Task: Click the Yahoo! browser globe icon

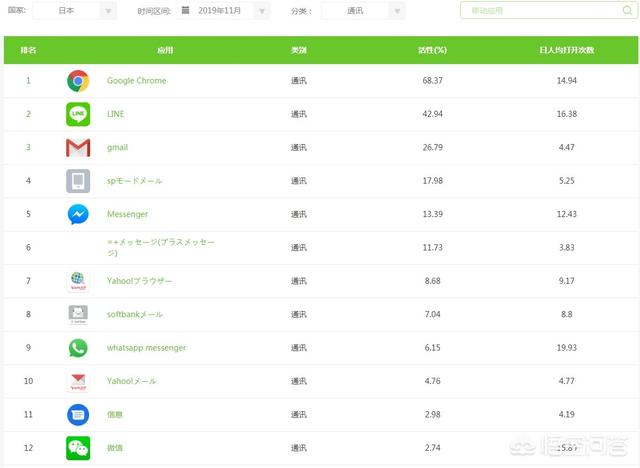Action: click(x=78, y=281)
